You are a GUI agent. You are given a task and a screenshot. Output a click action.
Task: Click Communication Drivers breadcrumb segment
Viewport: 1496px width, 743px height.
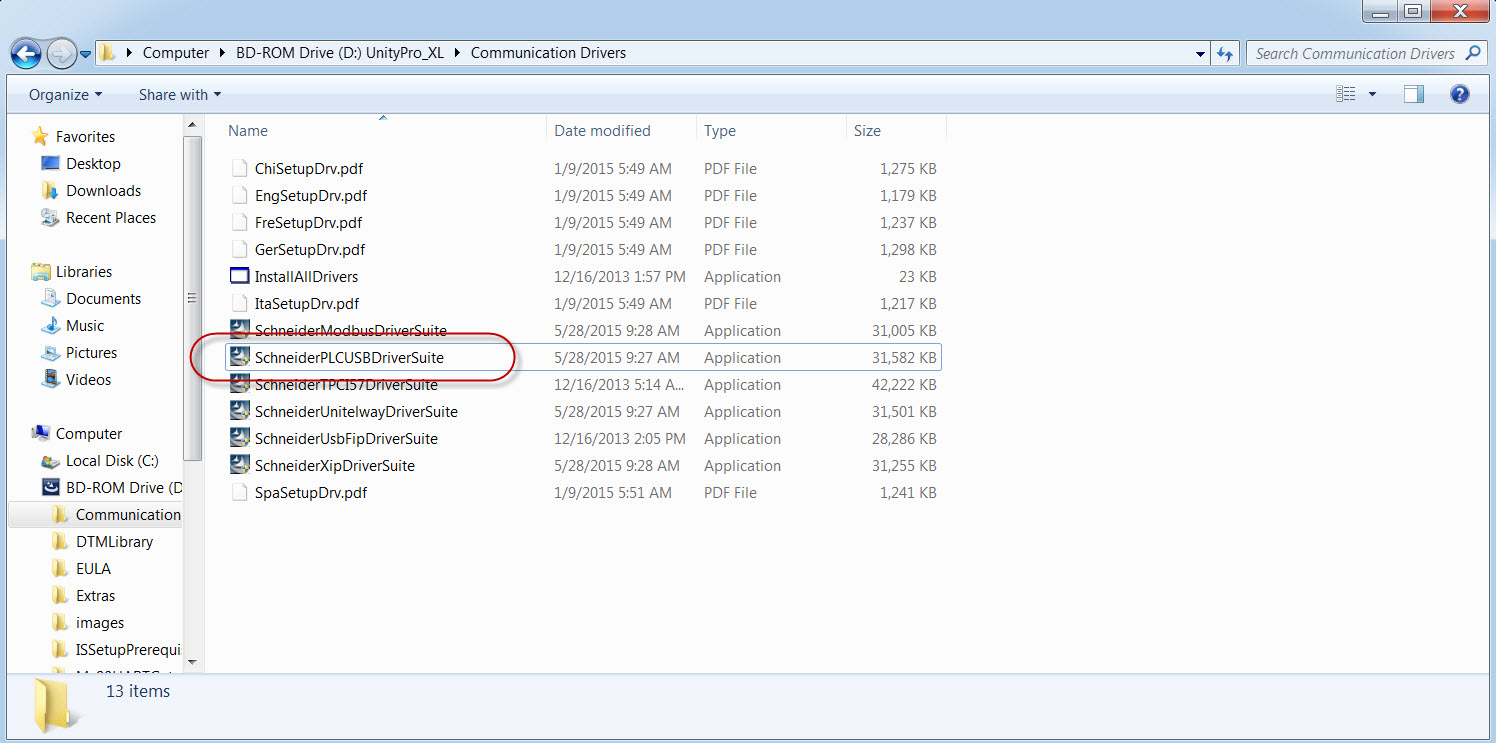click(548, 53)
